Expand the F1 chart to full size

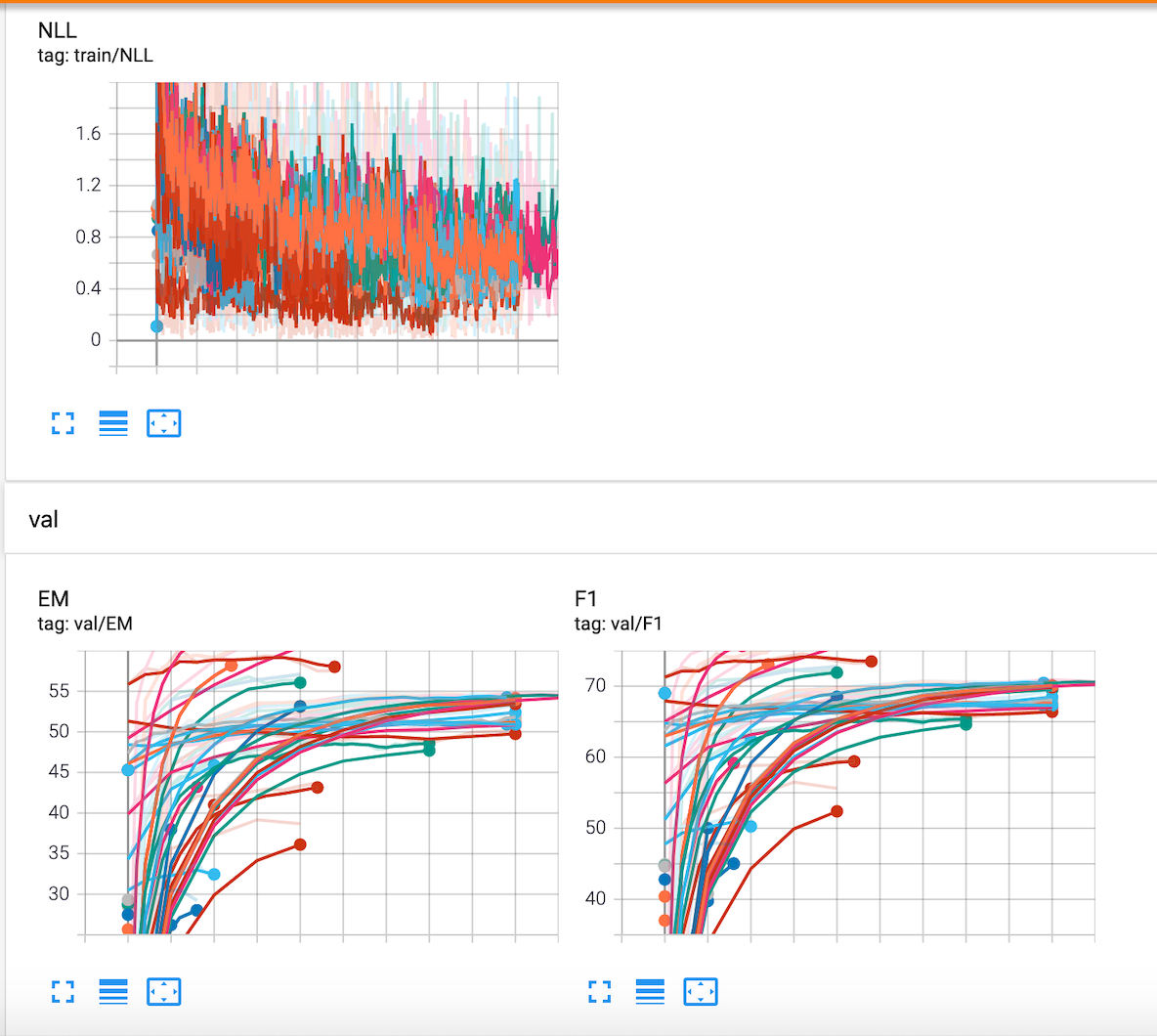[x=600, y=992]
